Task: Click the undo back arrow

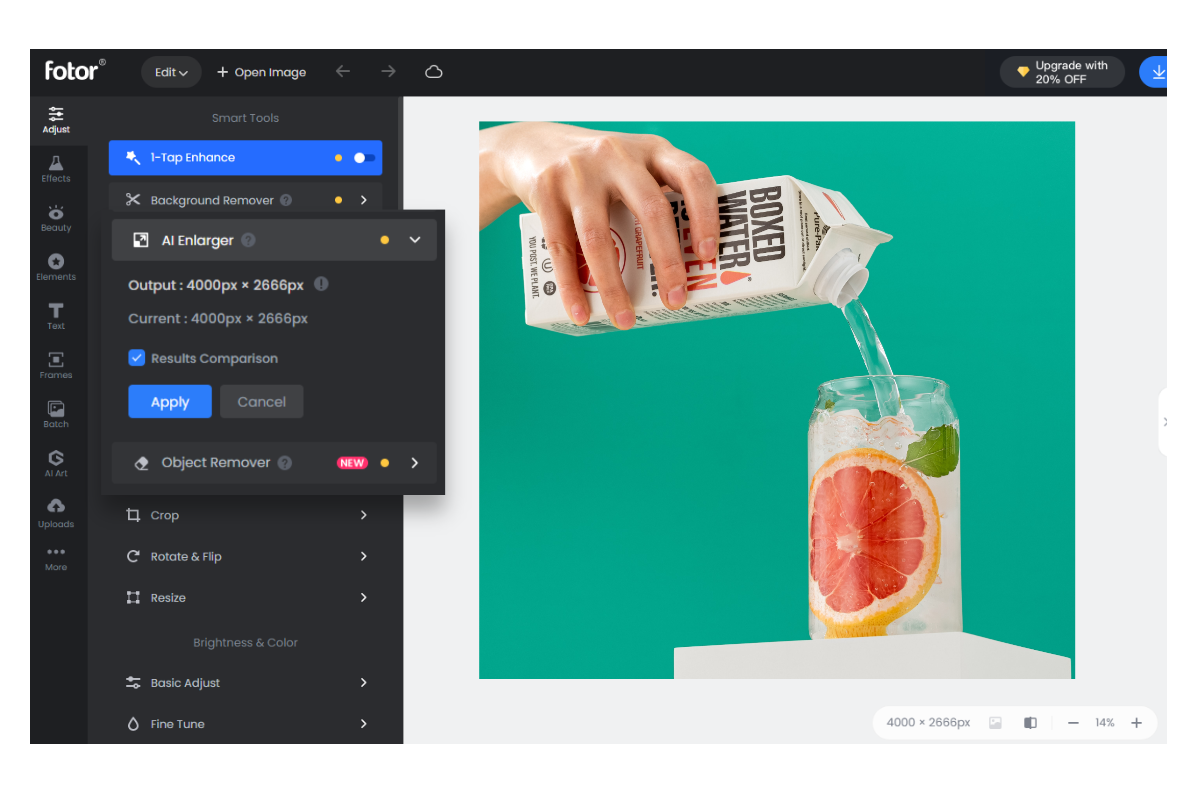Action: tap(343, 71)
